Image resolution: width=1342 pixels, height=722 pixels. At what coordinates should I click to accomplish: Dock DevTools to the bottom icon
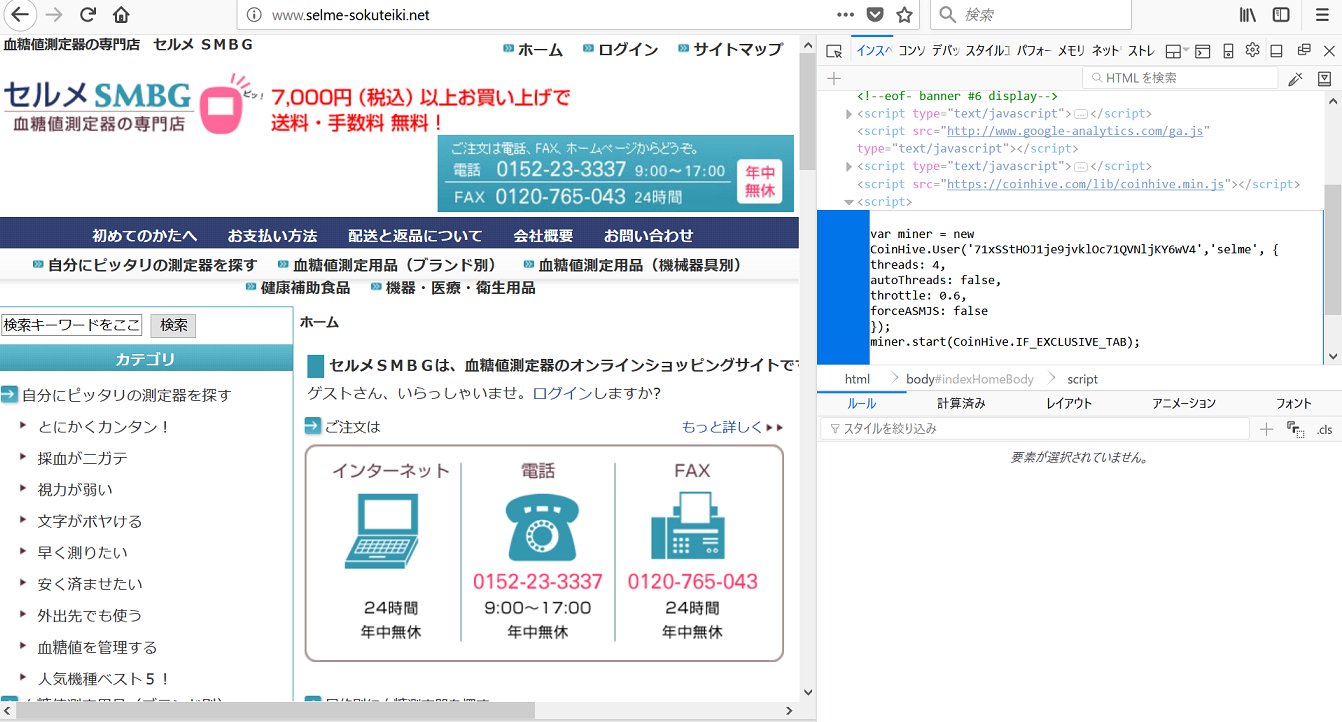click(x=1276, y=51)
